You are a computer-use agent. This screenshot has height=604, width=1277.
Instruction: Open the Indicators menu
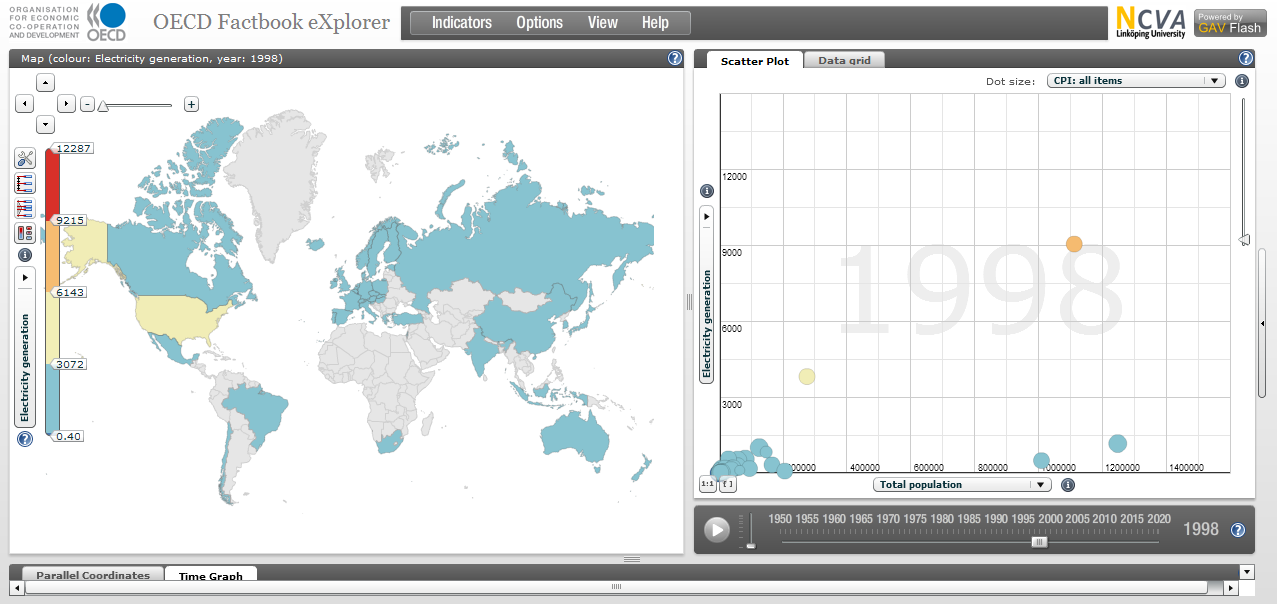[x=462, y=23]
